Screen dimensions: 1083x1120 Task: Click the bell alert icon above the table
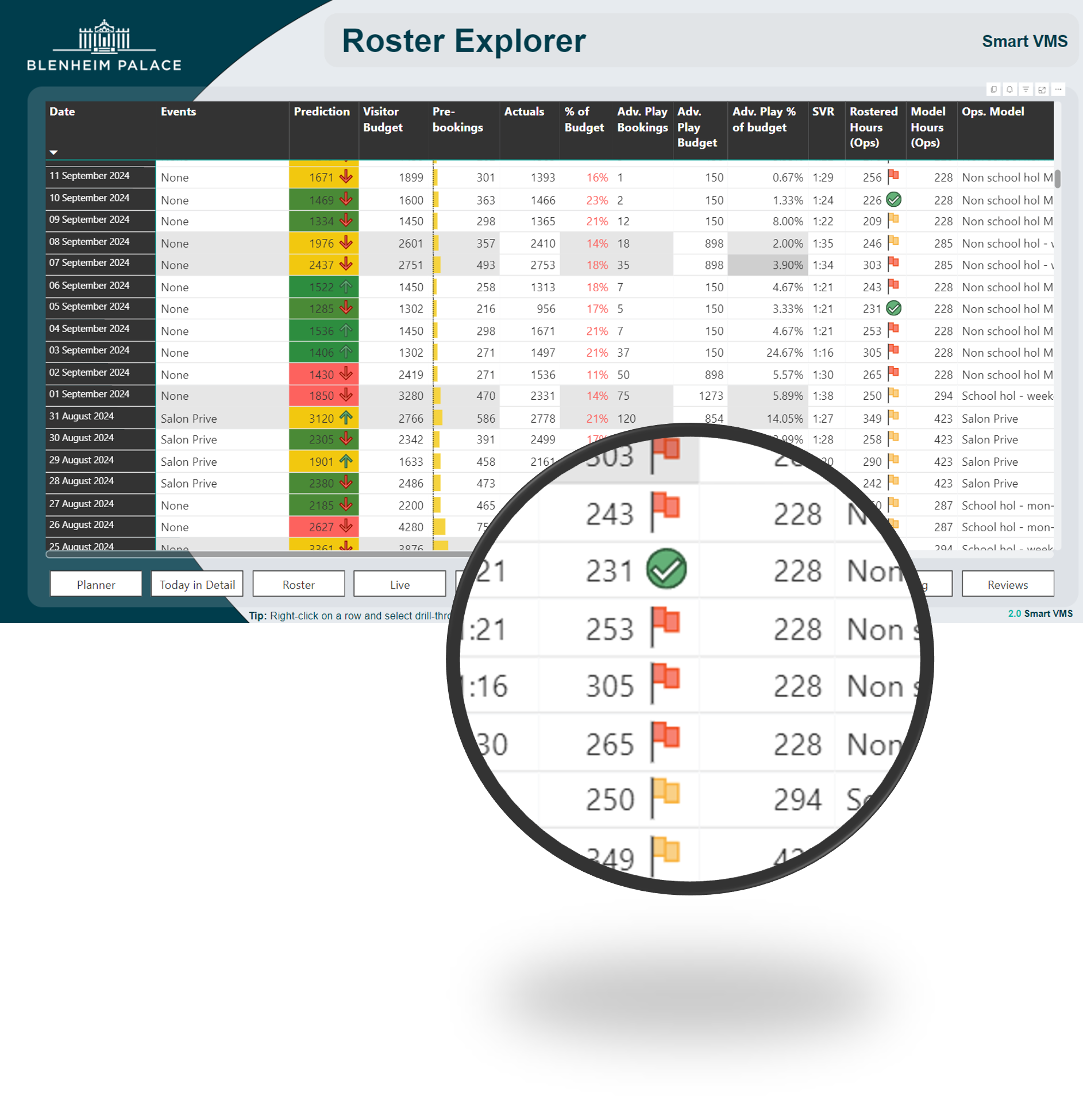pyautogui.click(x=1009, y=90)
